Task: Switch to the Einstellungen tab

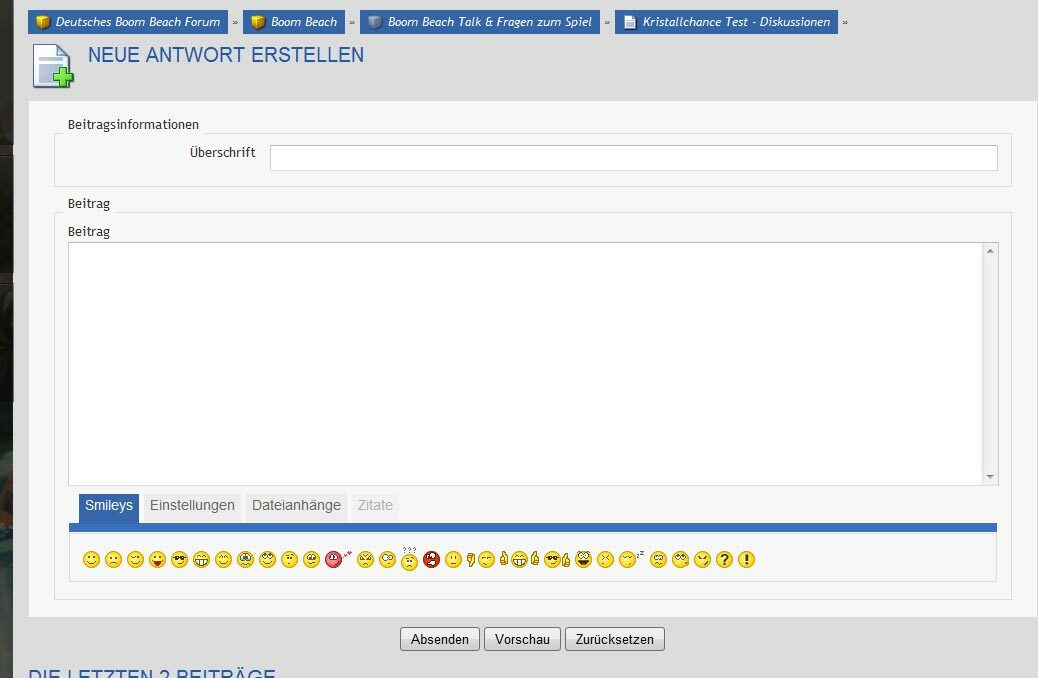Action: tap(192, 506)
